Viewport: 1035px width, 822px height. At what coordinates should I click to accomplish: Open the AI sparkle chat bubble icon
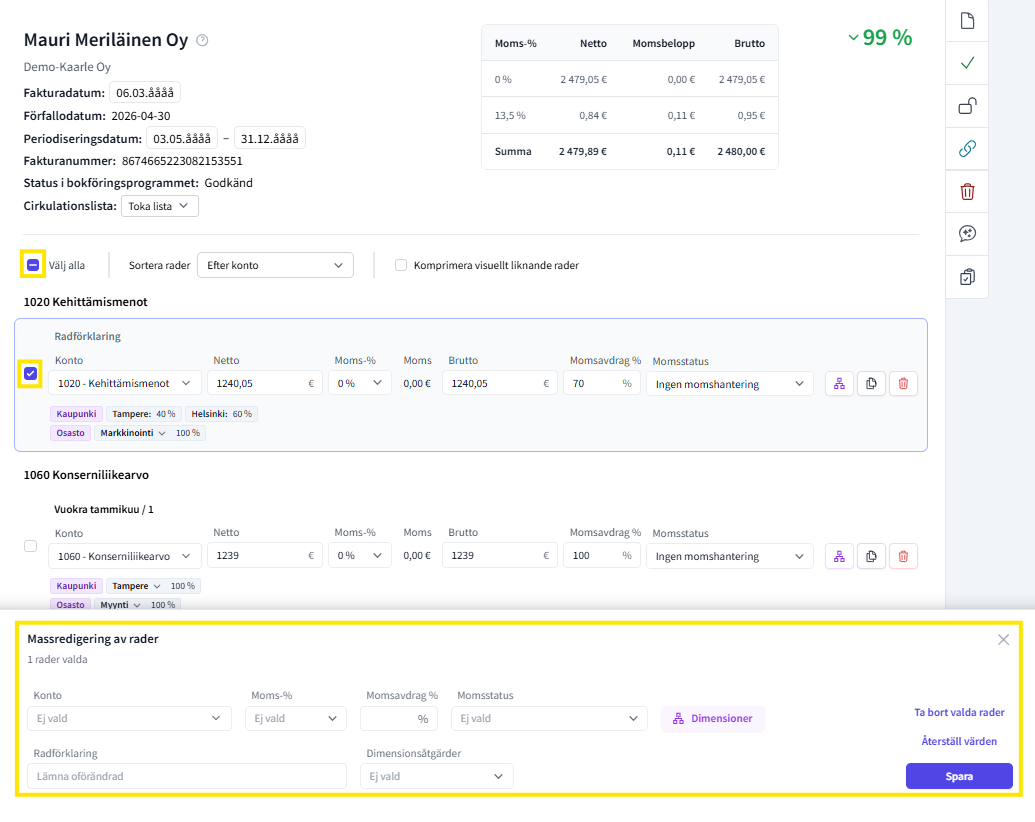[967, 234]
